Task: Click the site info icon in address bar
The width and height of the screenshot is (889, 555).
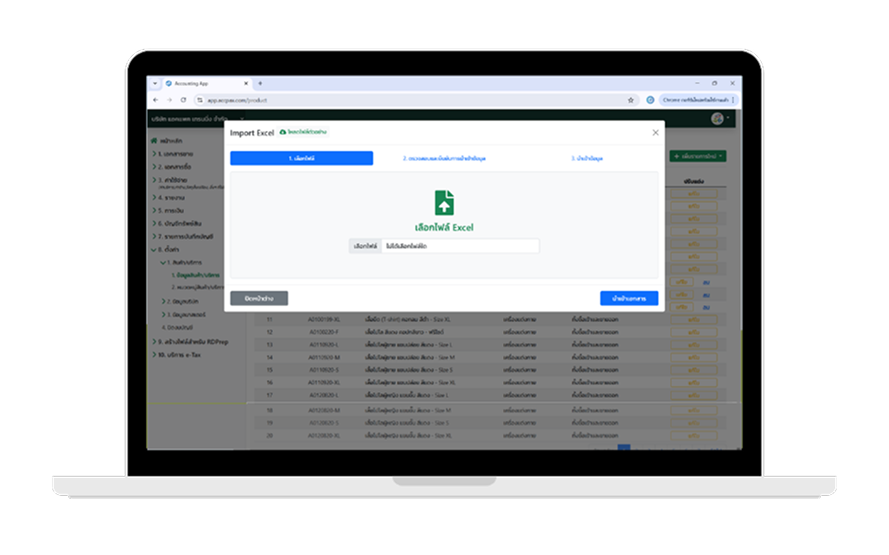Action: 200,100
